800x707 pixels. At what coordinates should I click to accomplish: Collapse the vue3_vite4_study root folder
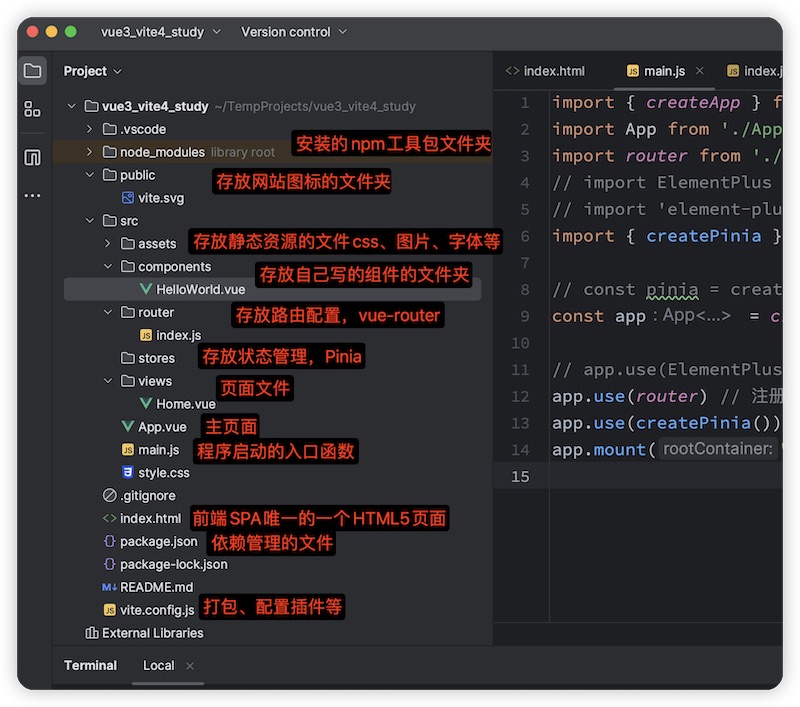point(71,106)
